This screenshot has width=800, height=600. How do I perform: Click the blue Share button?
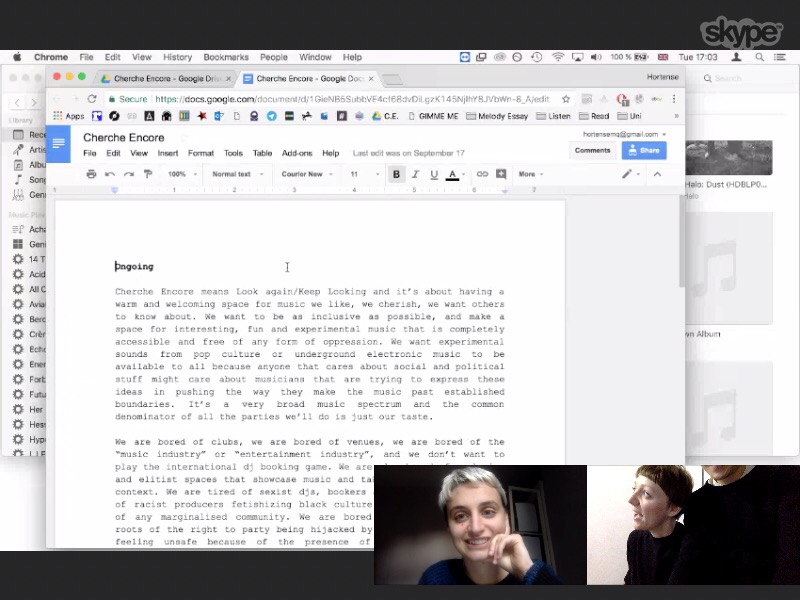[643, 150]
